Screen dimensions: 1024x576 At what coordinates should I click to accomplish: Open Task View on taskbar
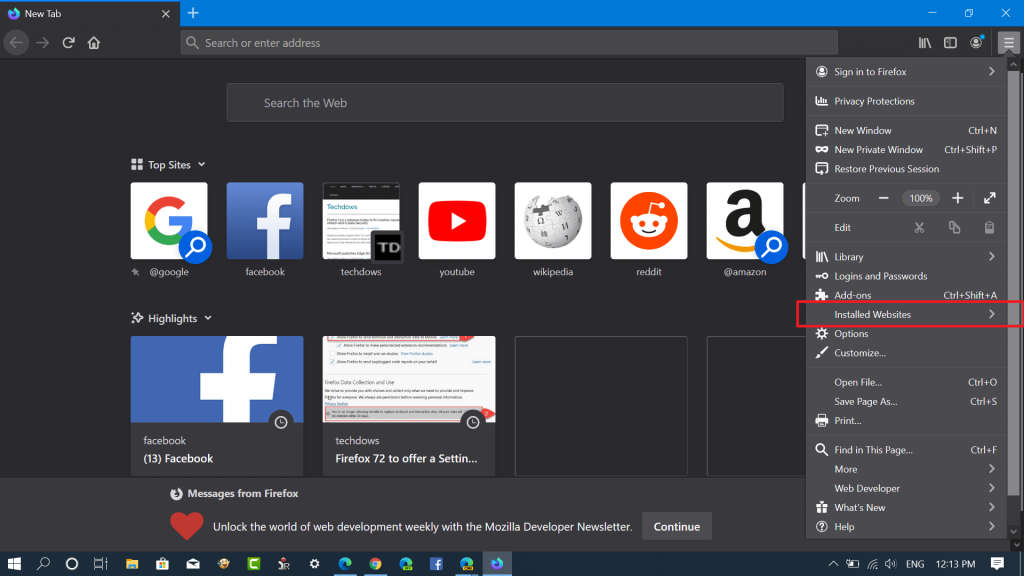coord(100,564)
